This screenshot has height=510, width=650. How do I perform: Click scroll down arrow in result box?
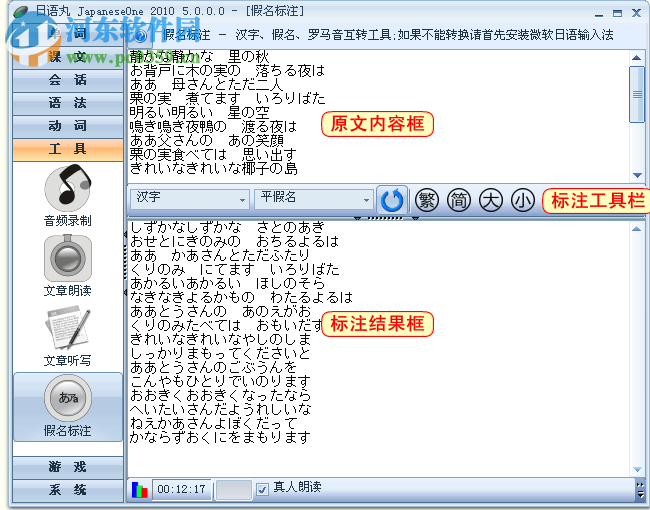(x=637, y=469)
